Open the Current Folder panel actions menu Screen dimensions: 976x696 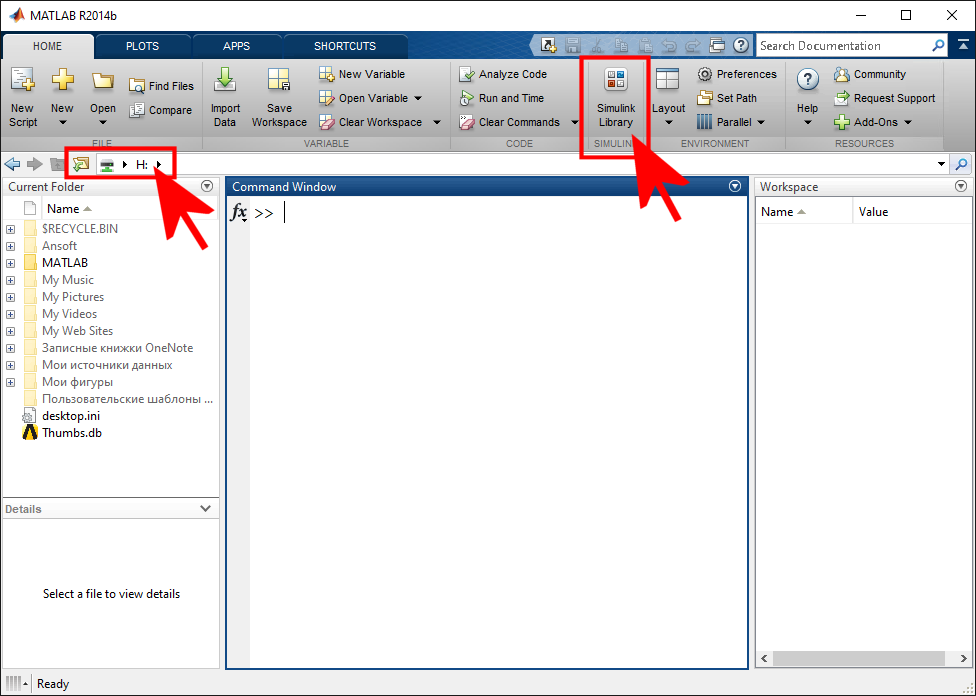tap(207, 186)
